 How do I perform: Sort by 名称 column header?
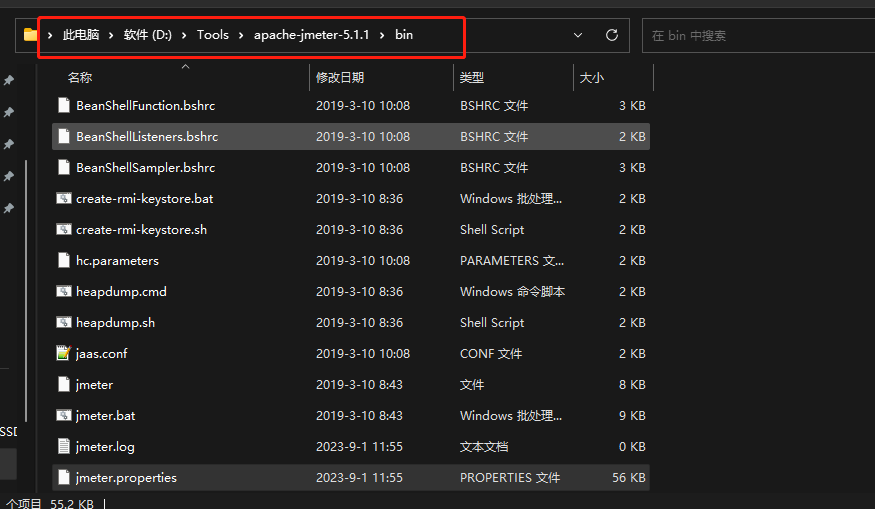click(80, 78)
